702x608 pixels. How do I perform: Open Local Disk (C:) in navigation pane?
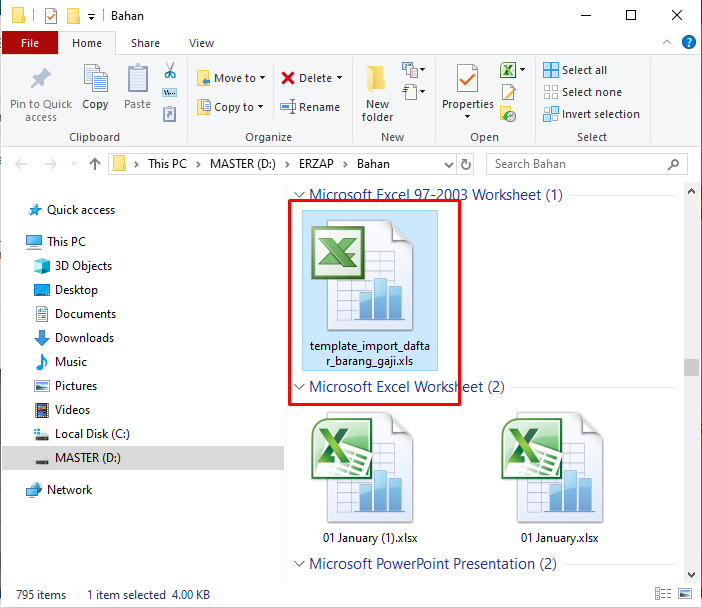[82, 433]
